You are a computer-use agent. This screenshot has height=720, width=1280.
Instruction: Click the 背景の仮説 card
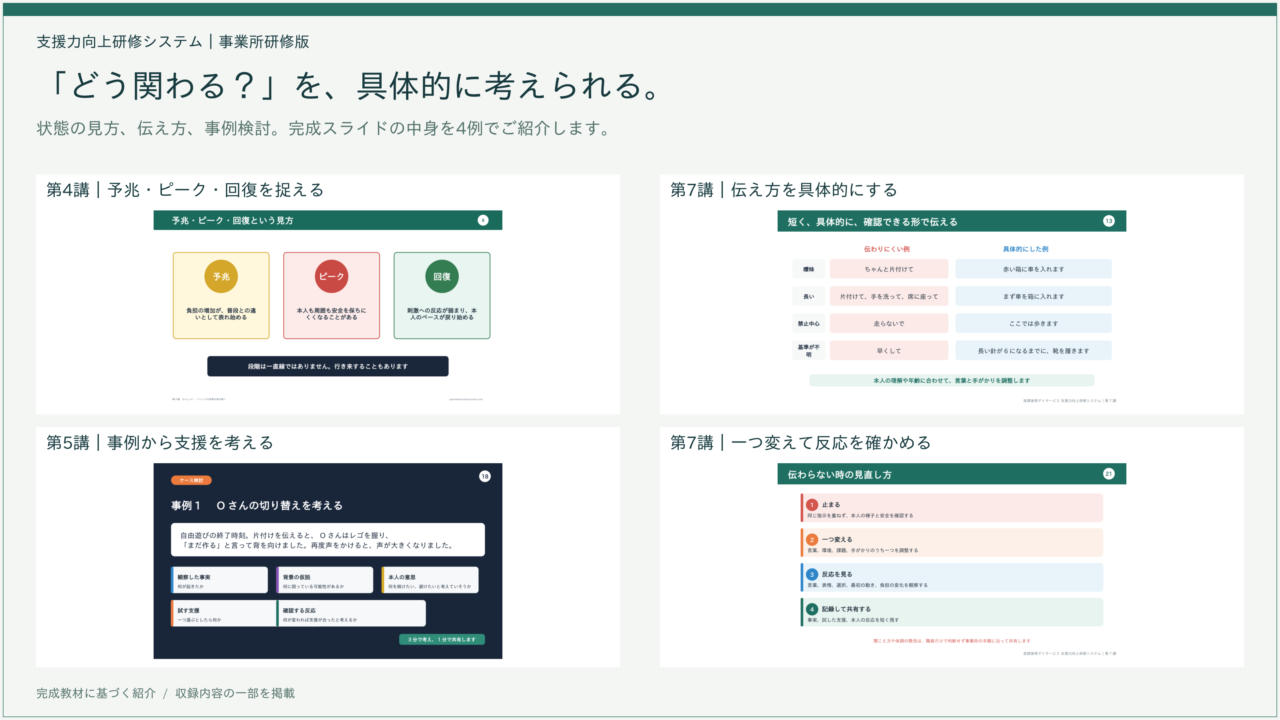(x=326, y=581)
